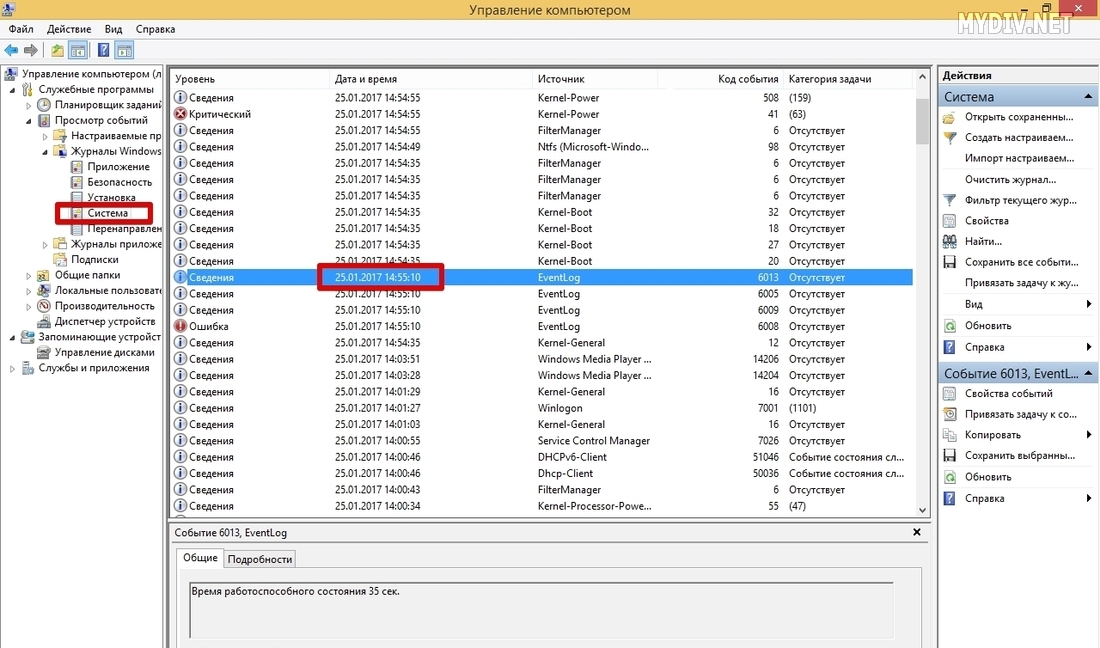Click the Свойства событий icon
Screen dimensions: 1100x648
[949, 393]
